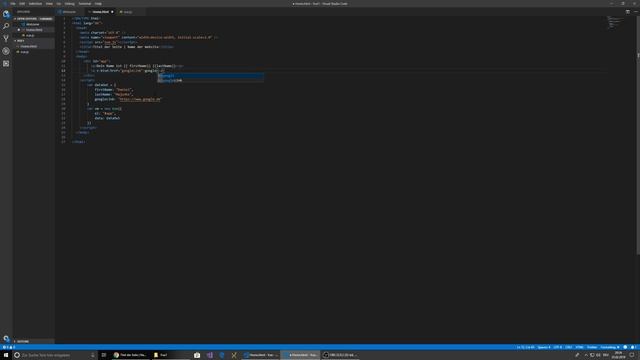Click the split editor icon
The width and height of the screenshot is (640, 360).
627,12
